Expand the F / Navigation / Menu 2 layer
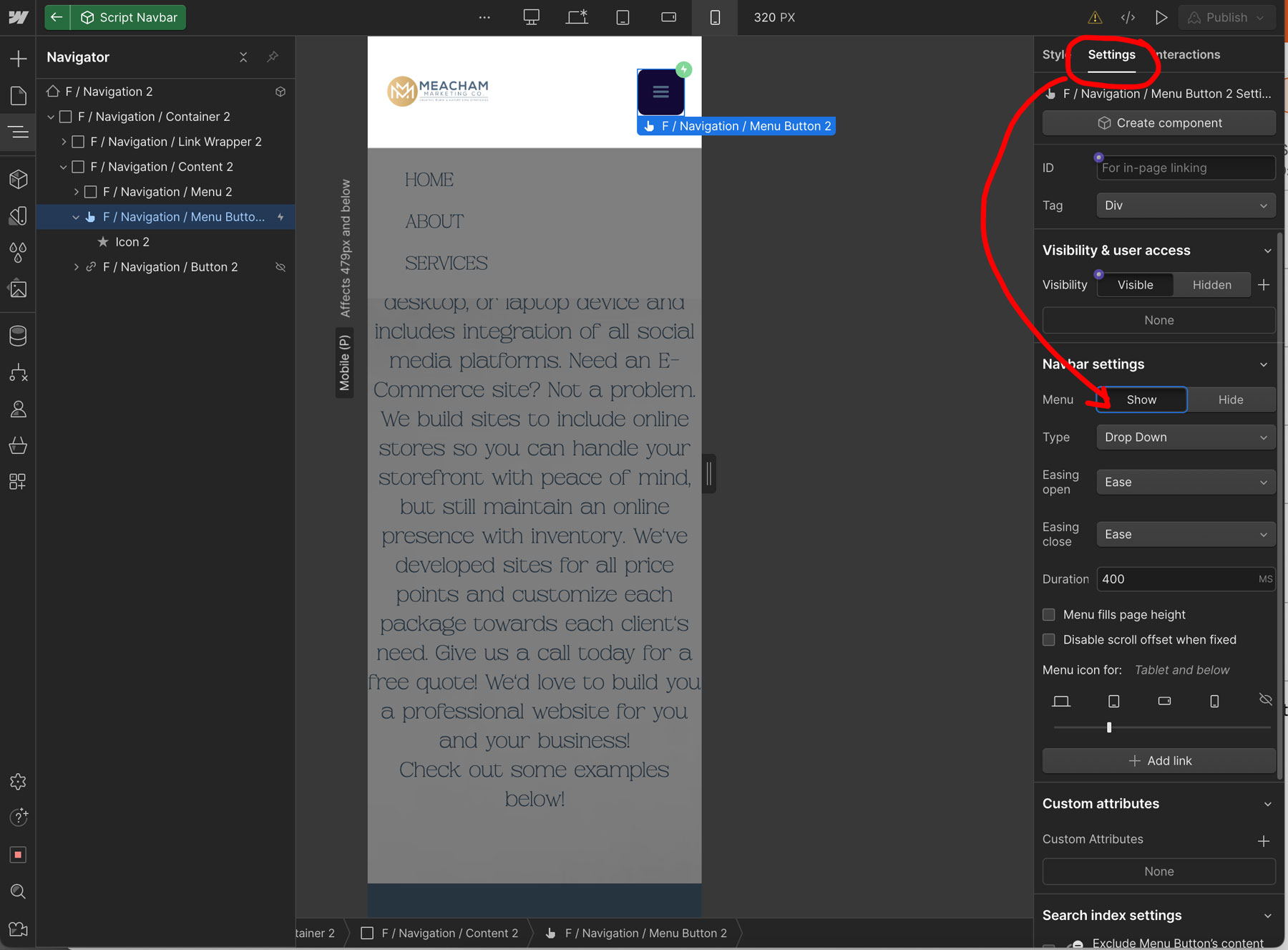 point(77,191)
